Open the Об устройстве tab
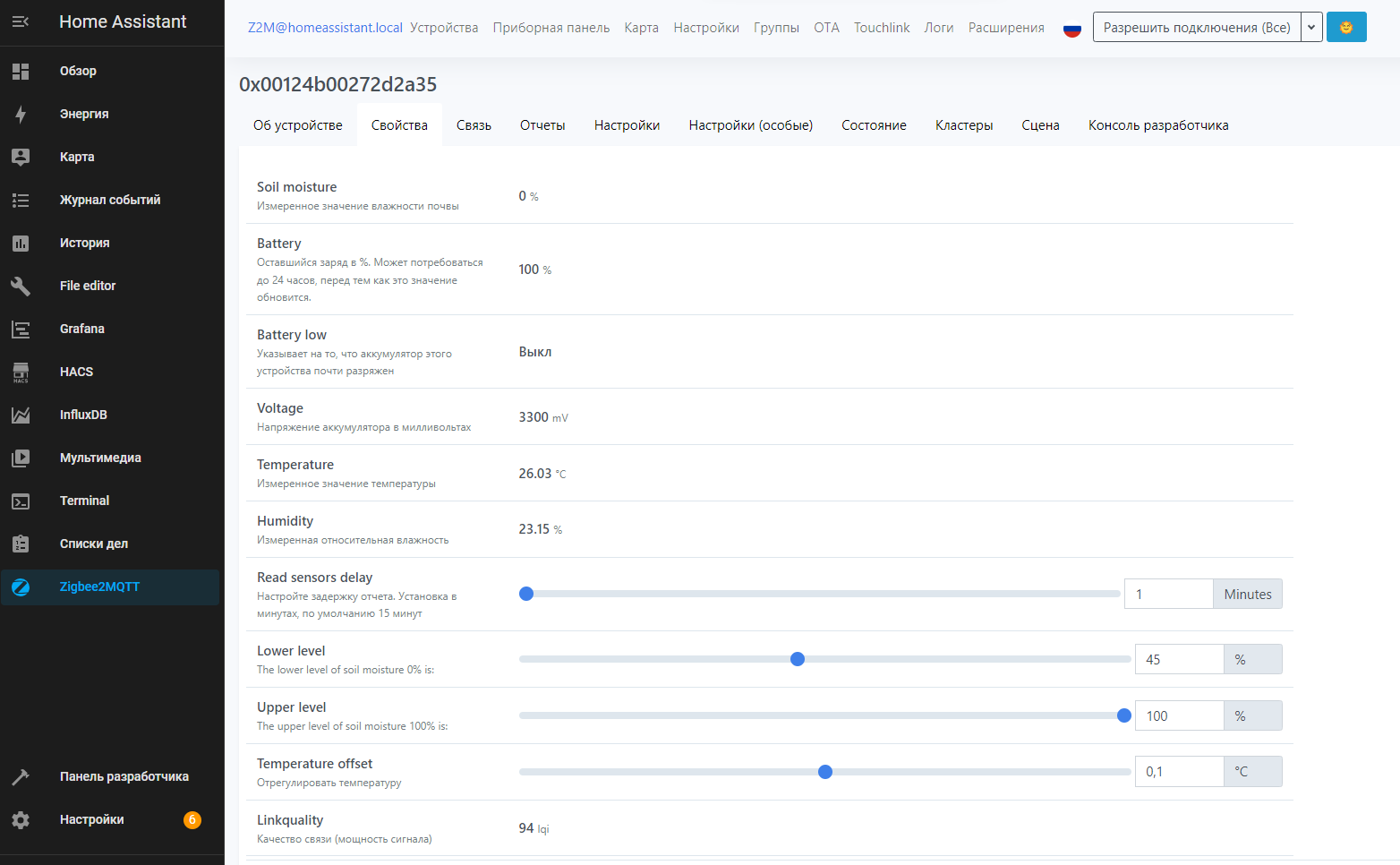 point(297,125)
